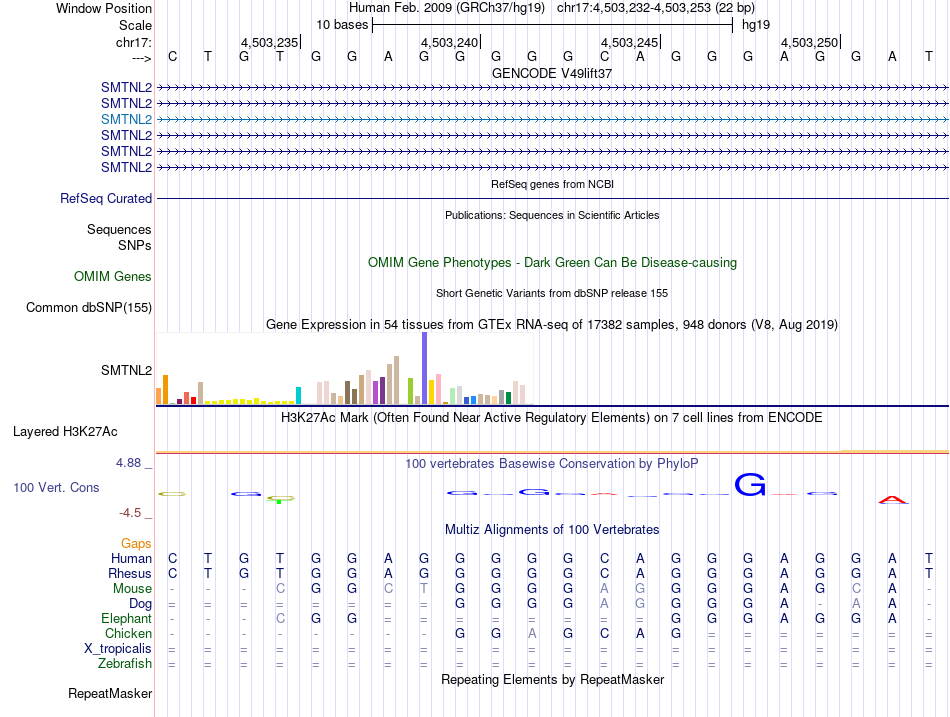
Task: Select the Elephant species label
Action: coord(126,619)
